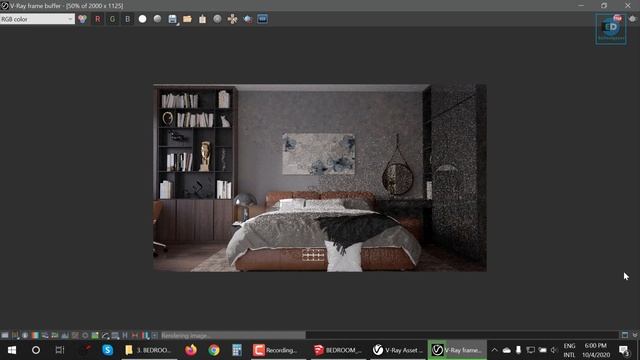Click the Save image floppy disk icon
The width and height of the screenshot is (640, 360).
click(172, 19)
